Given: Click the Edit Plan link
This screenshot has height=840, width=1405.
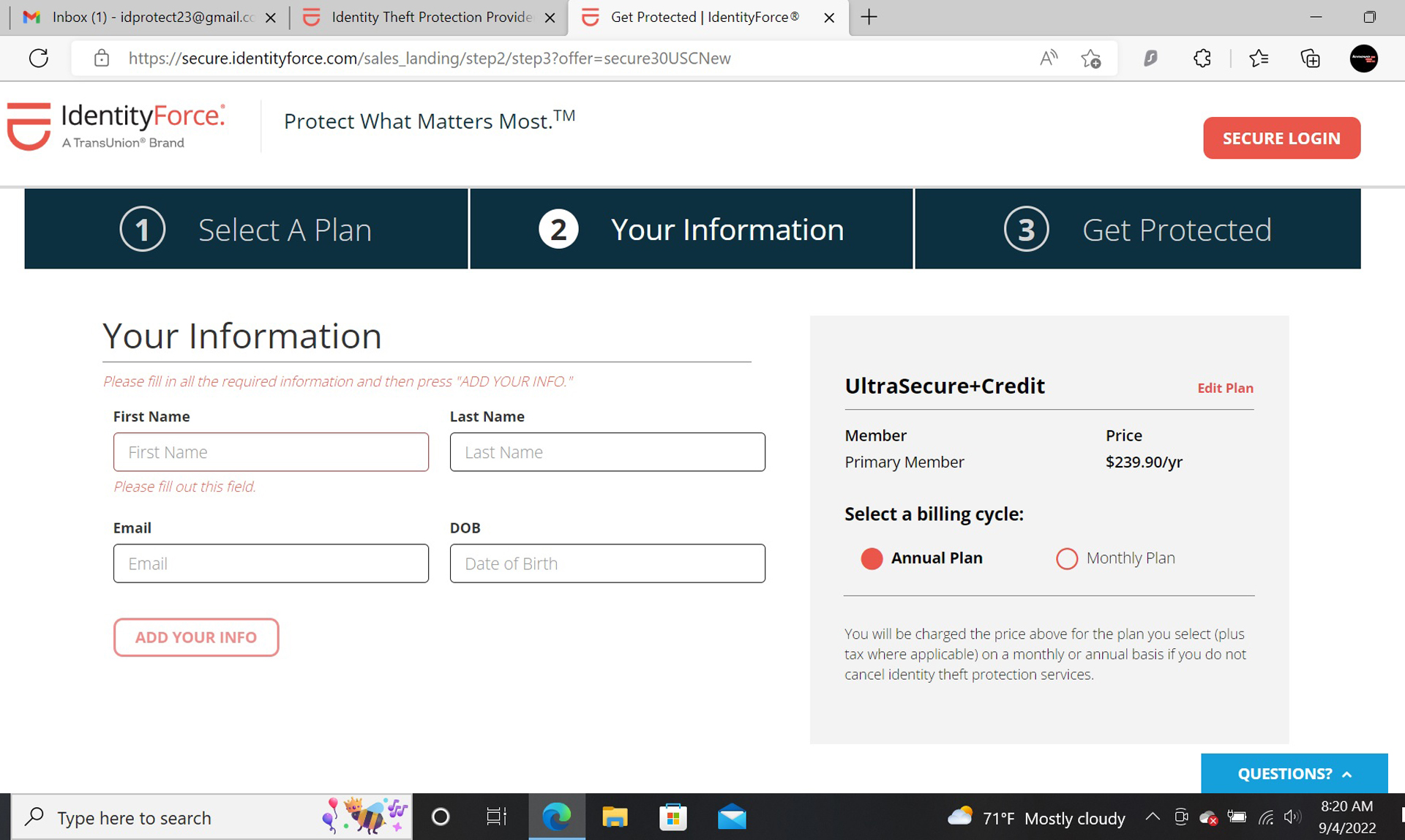Looking at the screenshot, I should 1225,388.
